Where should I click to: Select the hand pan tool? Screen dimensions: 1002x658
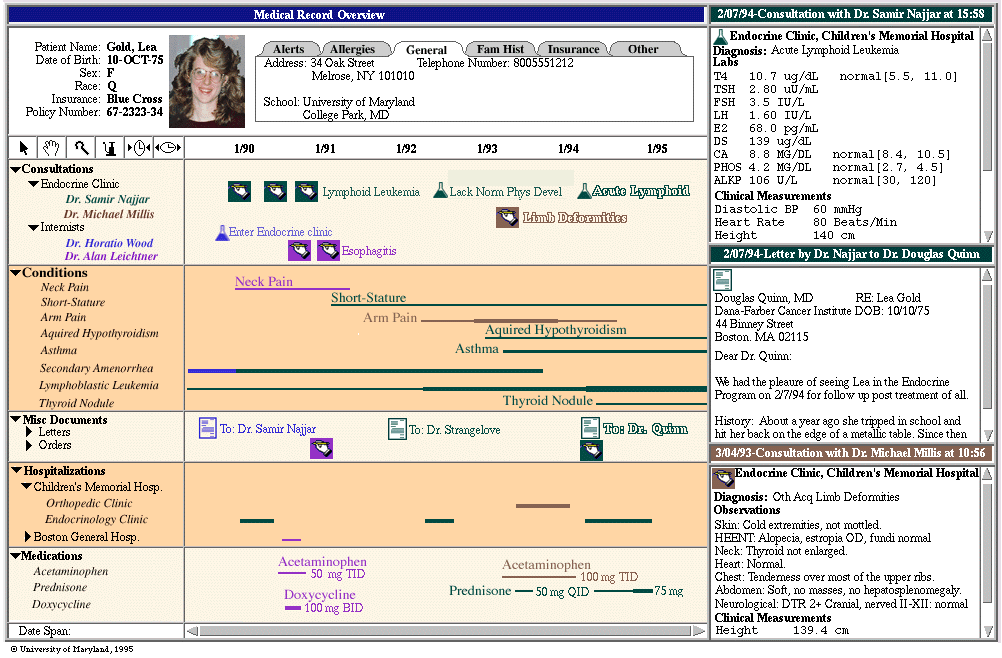click(51, 148)
